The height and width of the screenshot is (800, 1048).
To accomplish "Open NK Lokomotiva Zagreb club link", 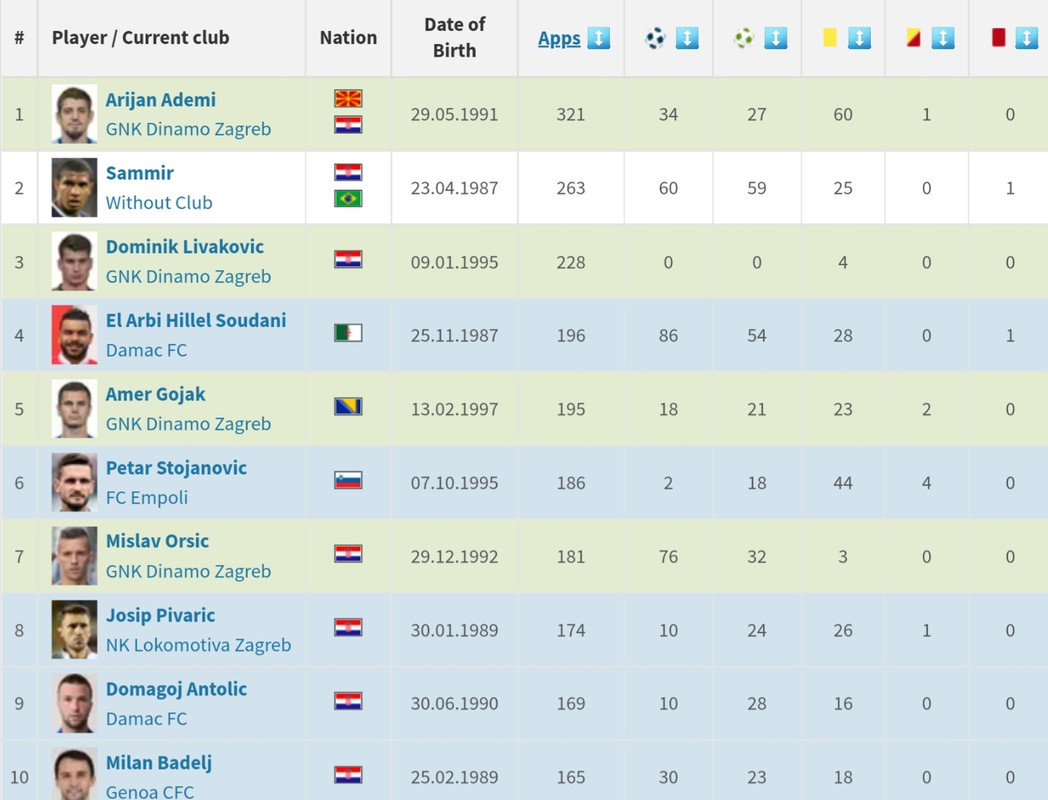I will click(199, 645).
